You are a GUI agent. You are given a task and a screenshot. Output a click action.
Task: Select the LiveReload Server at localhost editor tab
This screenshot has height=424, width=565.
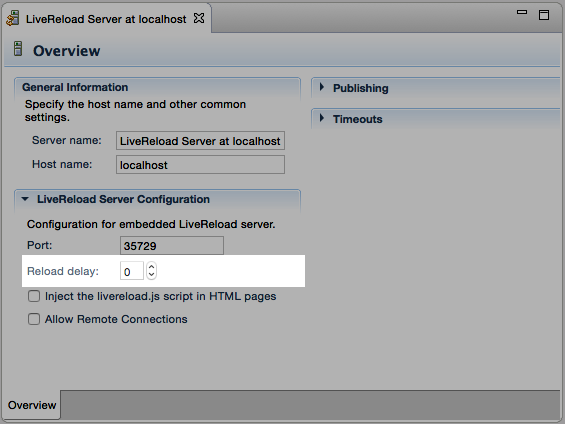coord(106,19)
